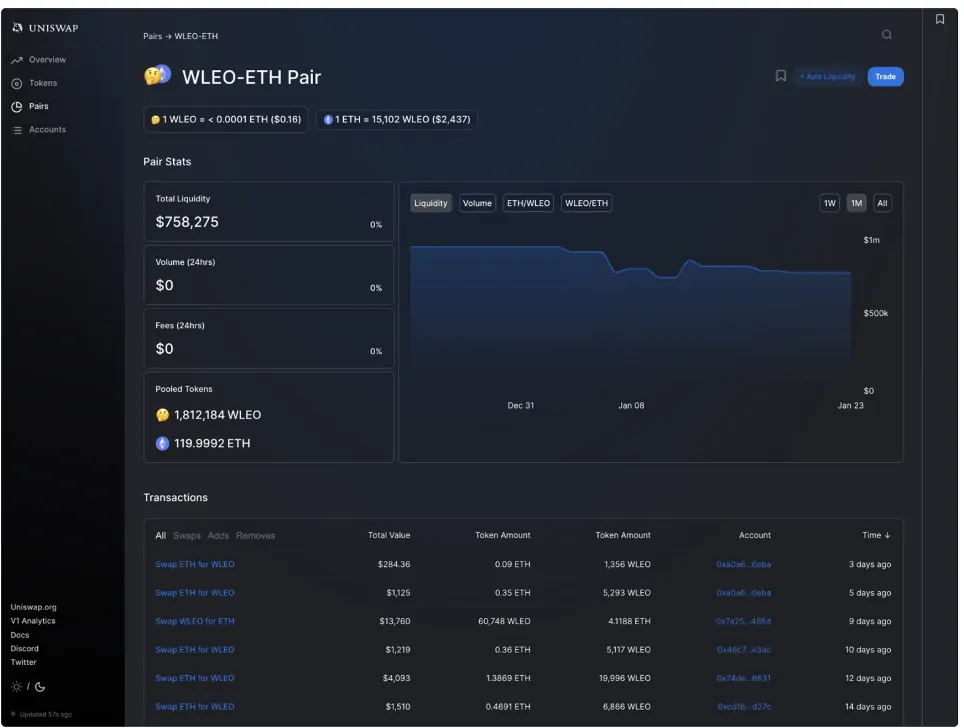Sort by the second Token Amount column

point(622,535)
